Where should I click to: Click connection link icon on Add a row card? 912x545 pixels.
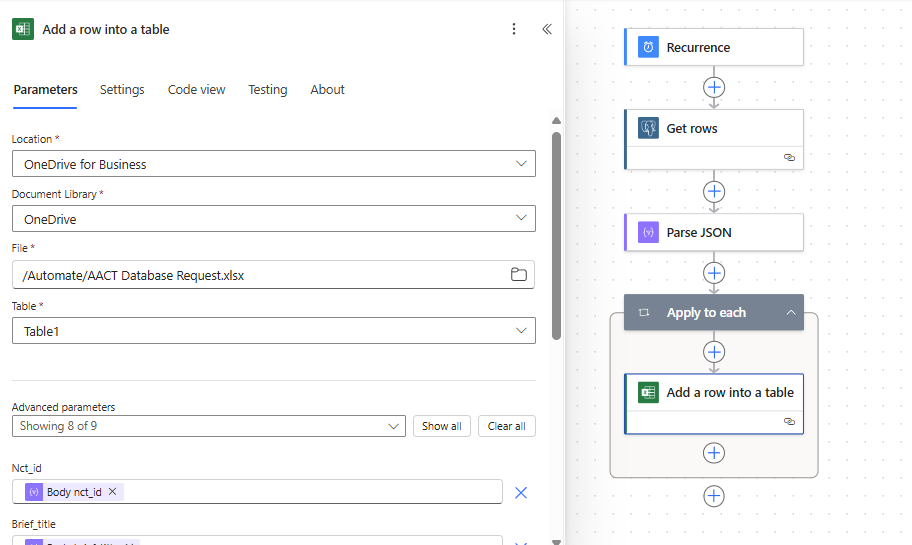point(789,422)
